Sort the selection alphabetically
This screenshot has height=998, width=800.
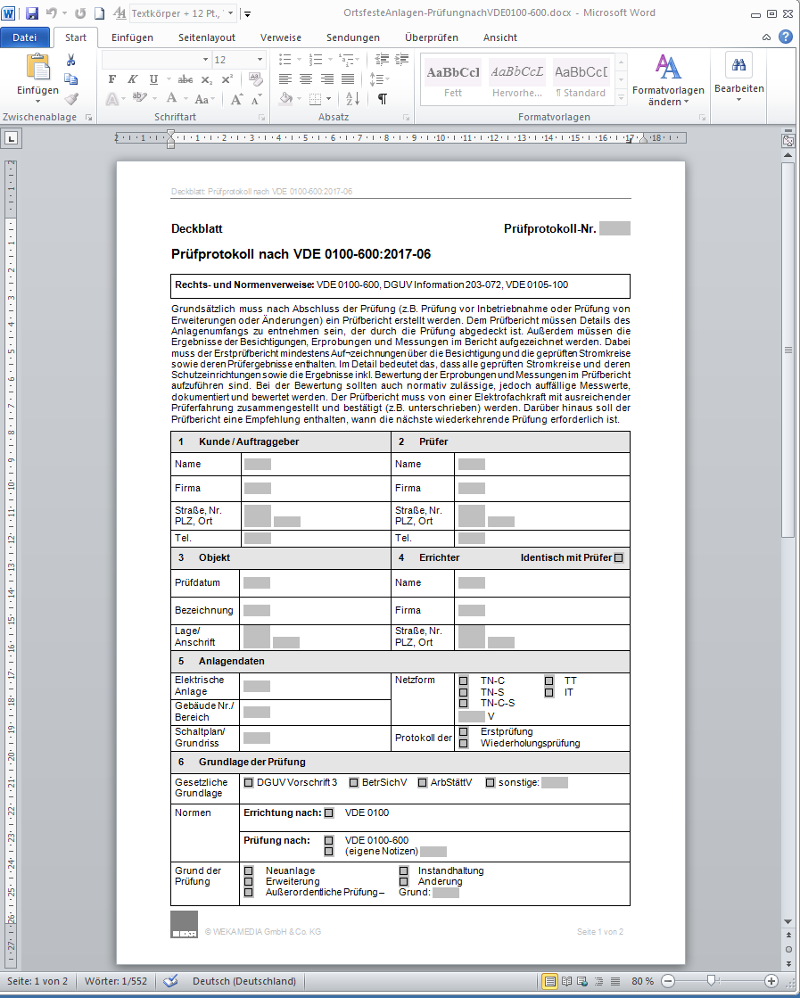click(x=352, y=99)
